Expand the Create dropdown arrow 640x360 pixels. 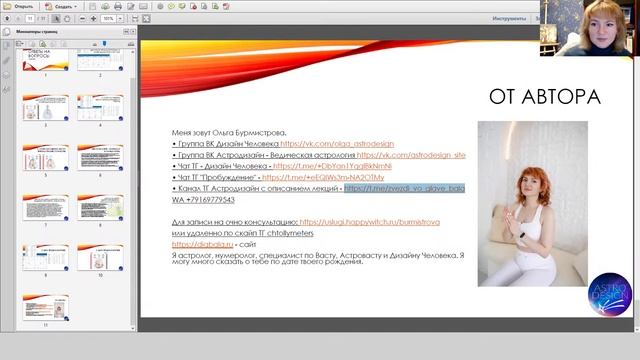coord(76,7)
